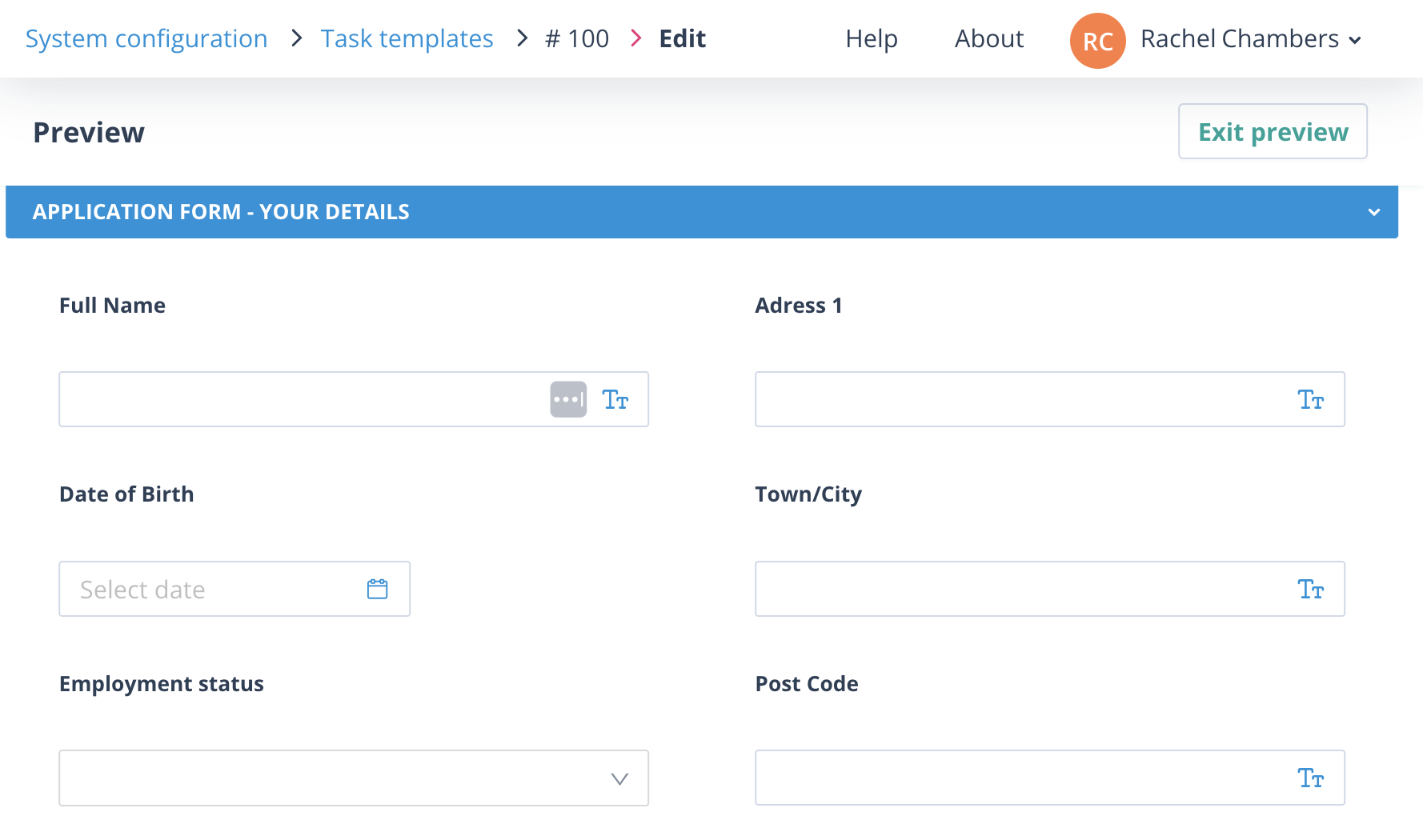The width and height of the screenshot is (1423, 840).
Task: Focus the Post Code input field
Action: [1050, 778]
